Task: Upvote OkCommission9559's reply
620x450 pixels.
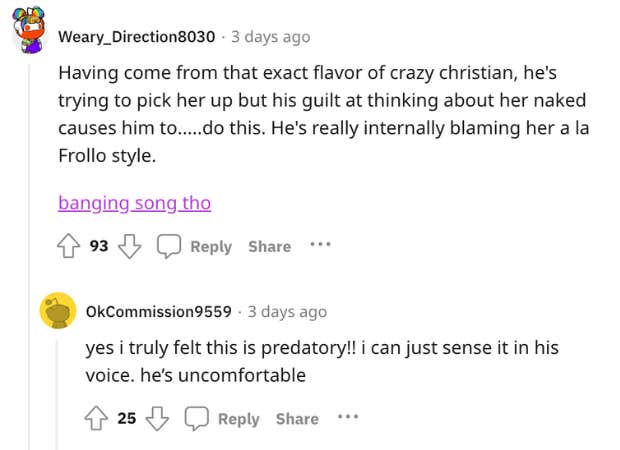Action: (97, 418)
